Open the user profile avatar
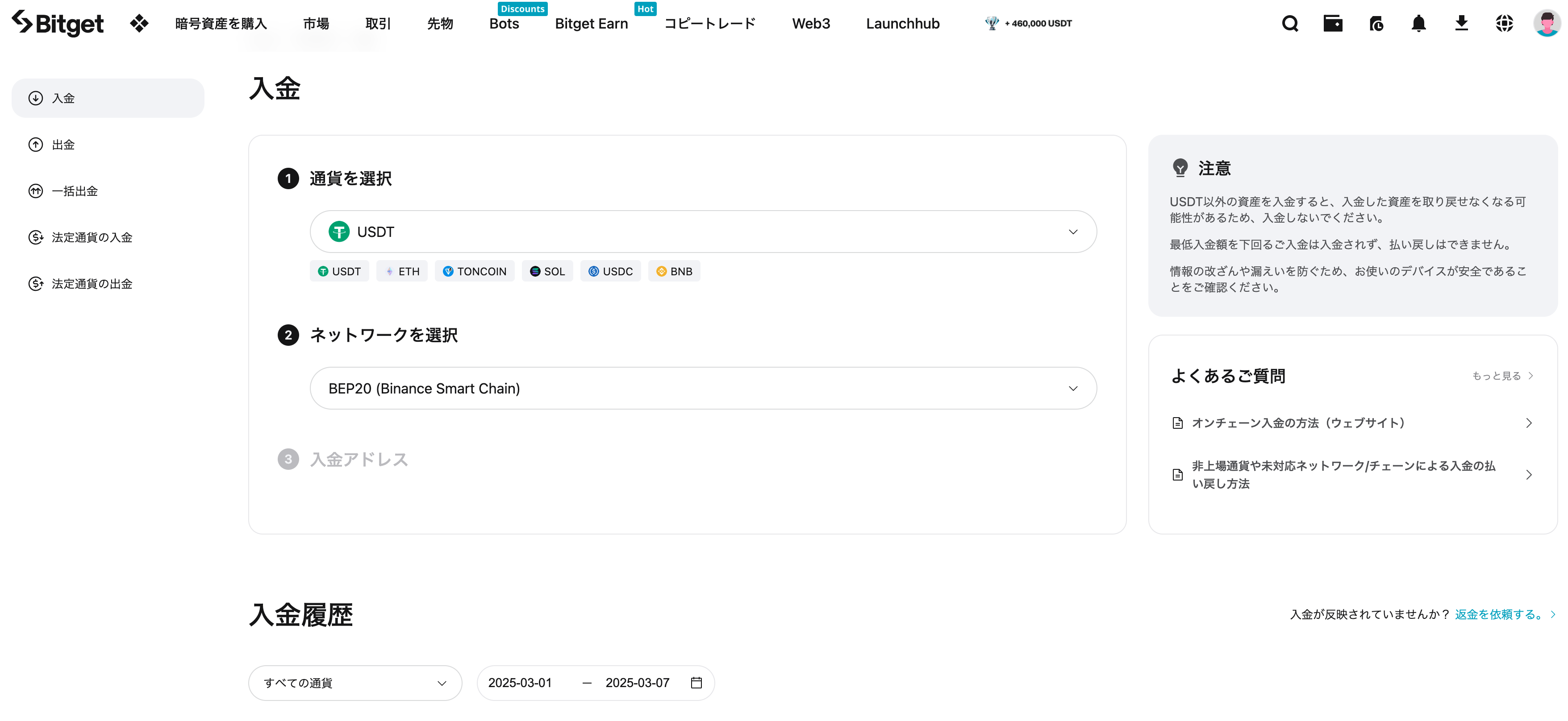This screenshot has width=1568, height=721. pos(1546,24)
